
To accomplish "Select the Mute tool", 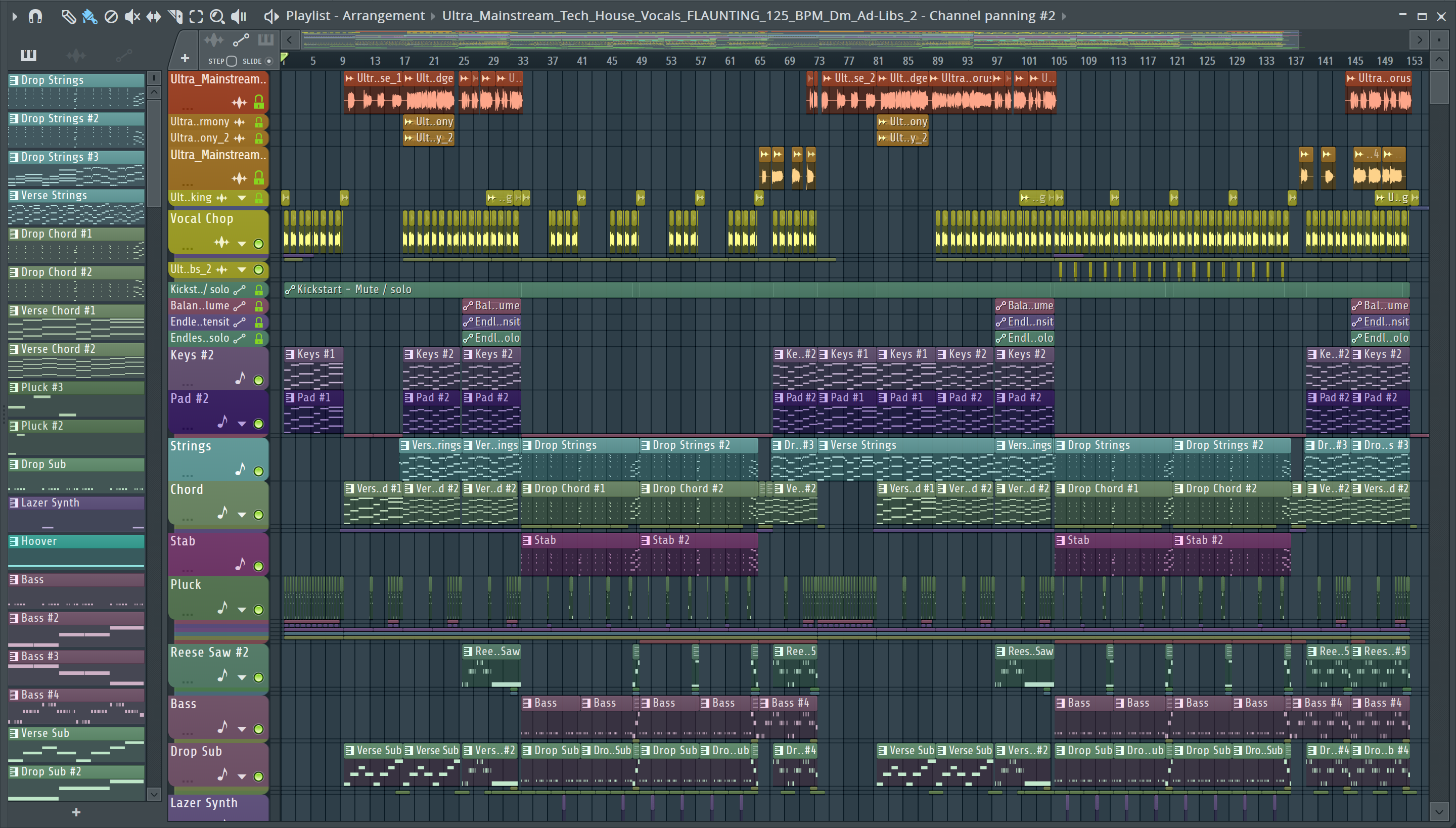I will point(132,17).
